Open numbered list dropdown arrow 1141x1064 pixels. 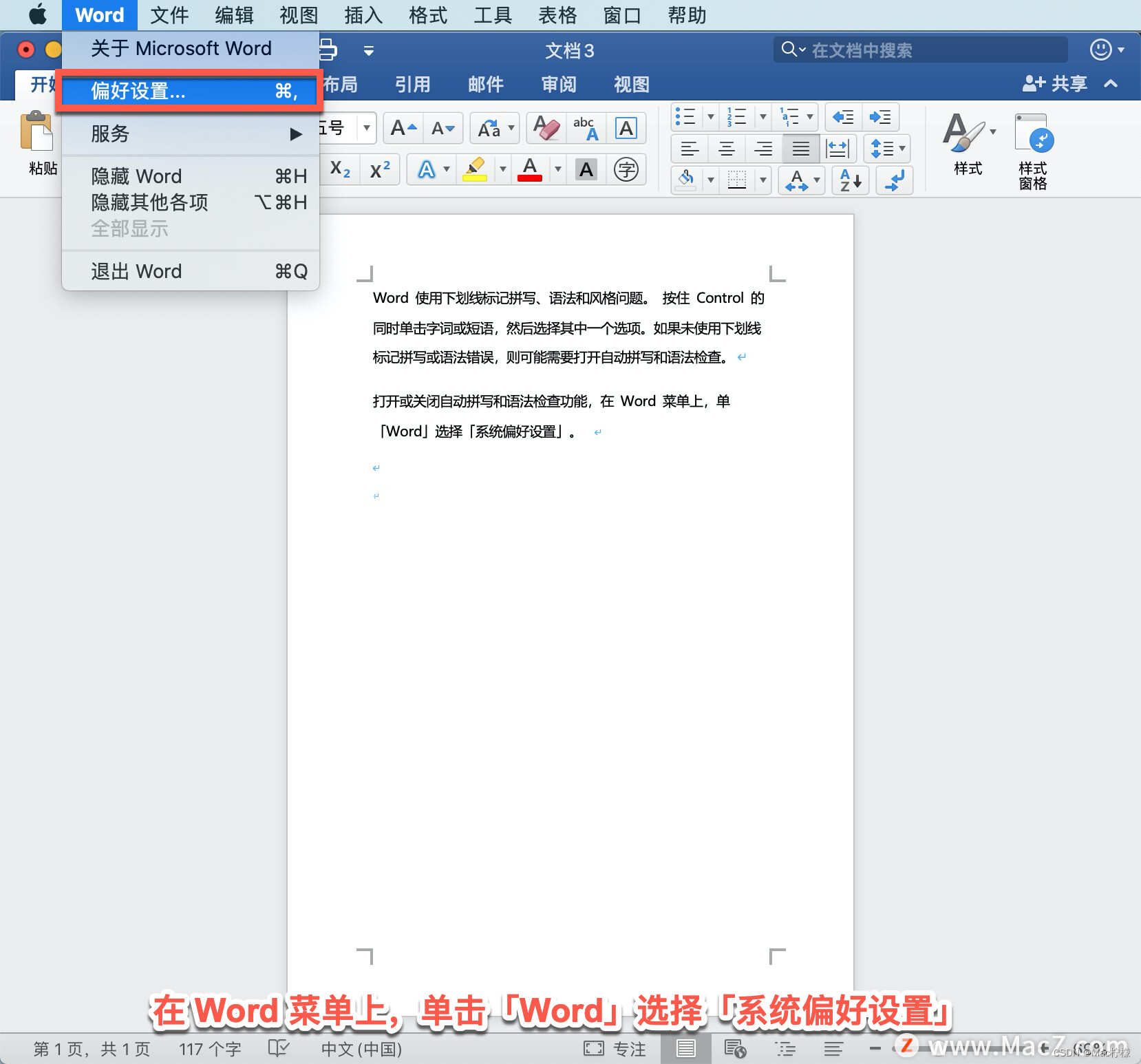(763, 117)
